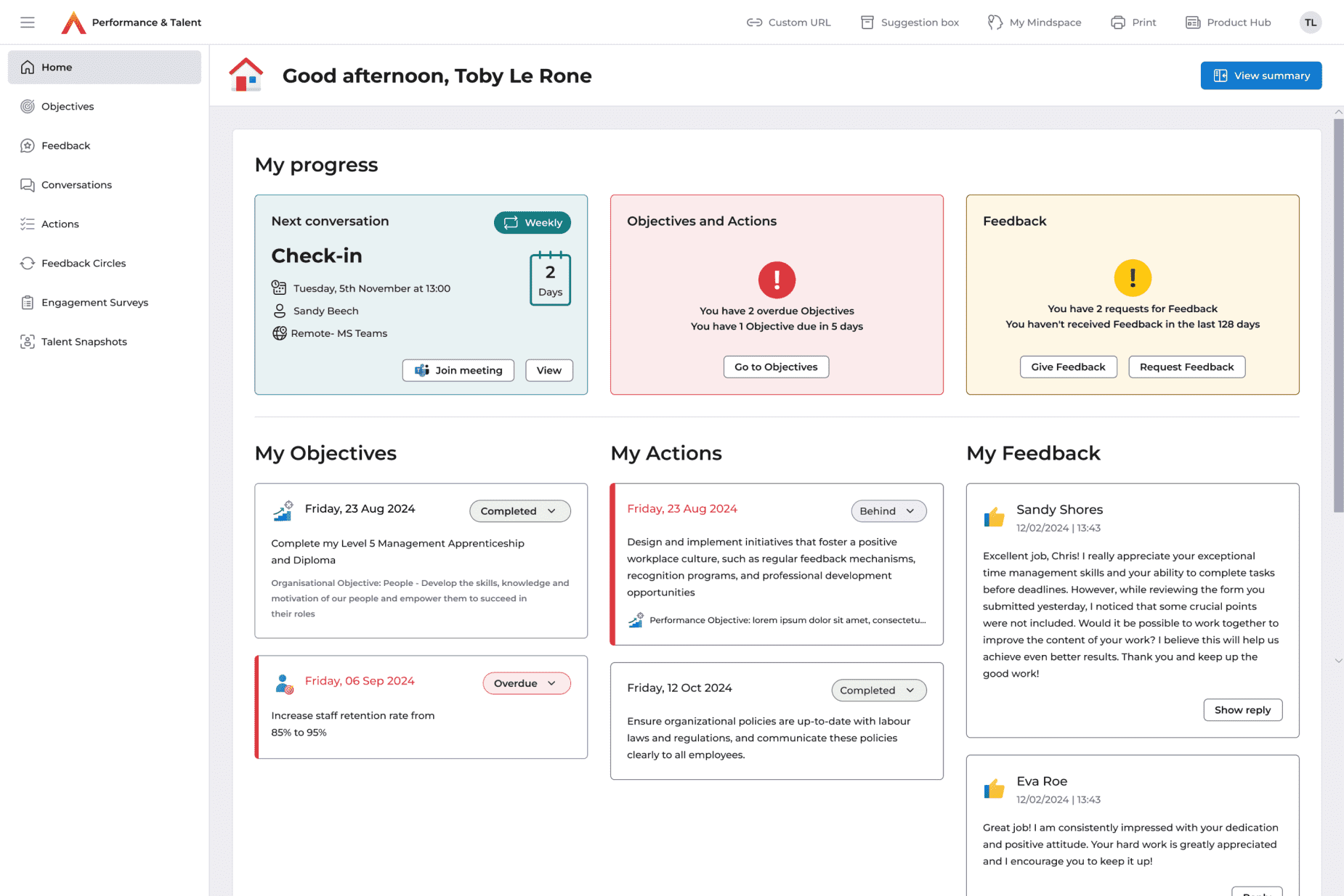Open Talent Snapshots from the sidebar
This screenshot has width=1344, height=896.
(x=84, y=342)
